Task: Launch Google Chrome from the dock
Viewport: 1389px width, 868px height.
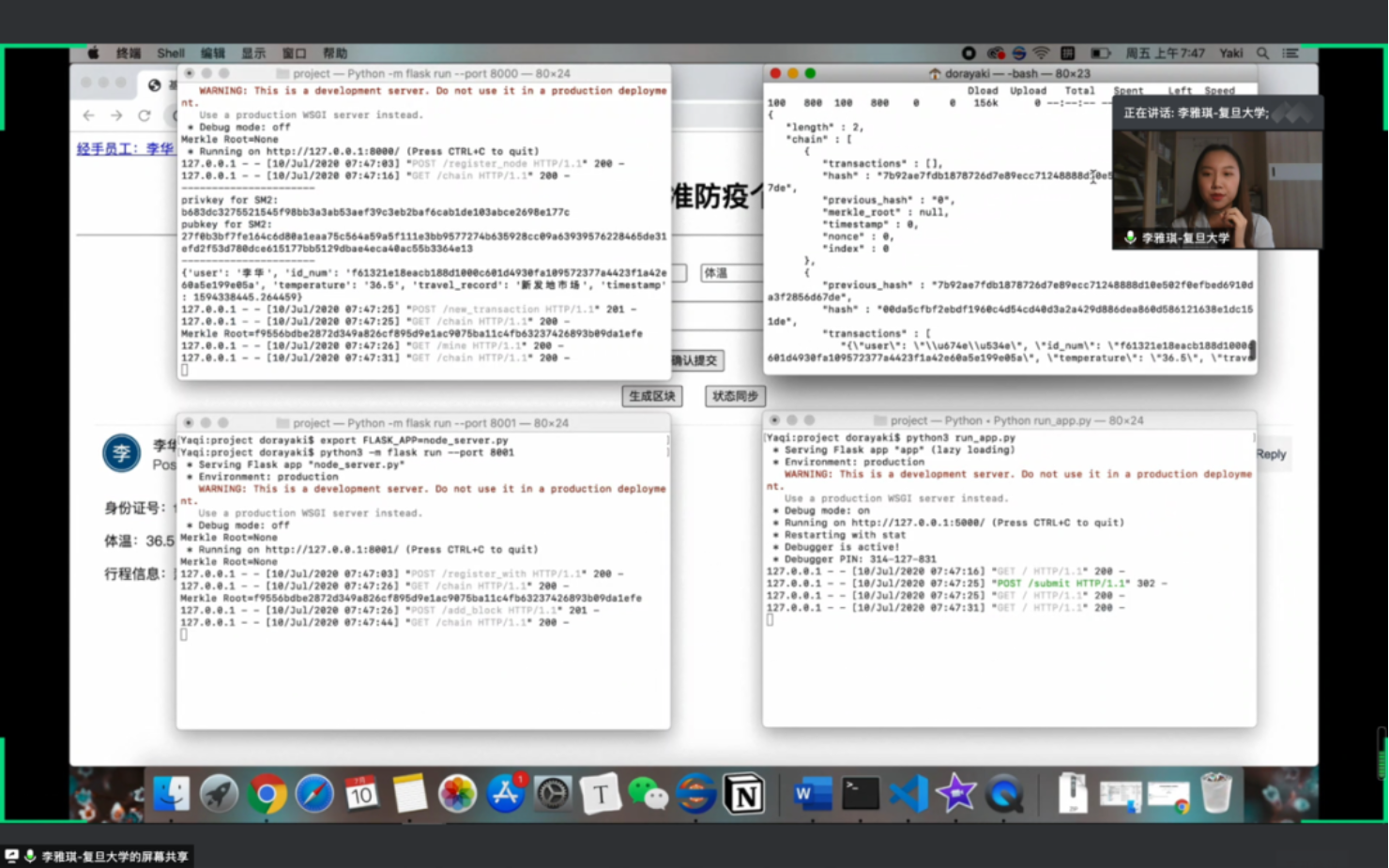Action: pyautogui.click(x=267, y=794)
